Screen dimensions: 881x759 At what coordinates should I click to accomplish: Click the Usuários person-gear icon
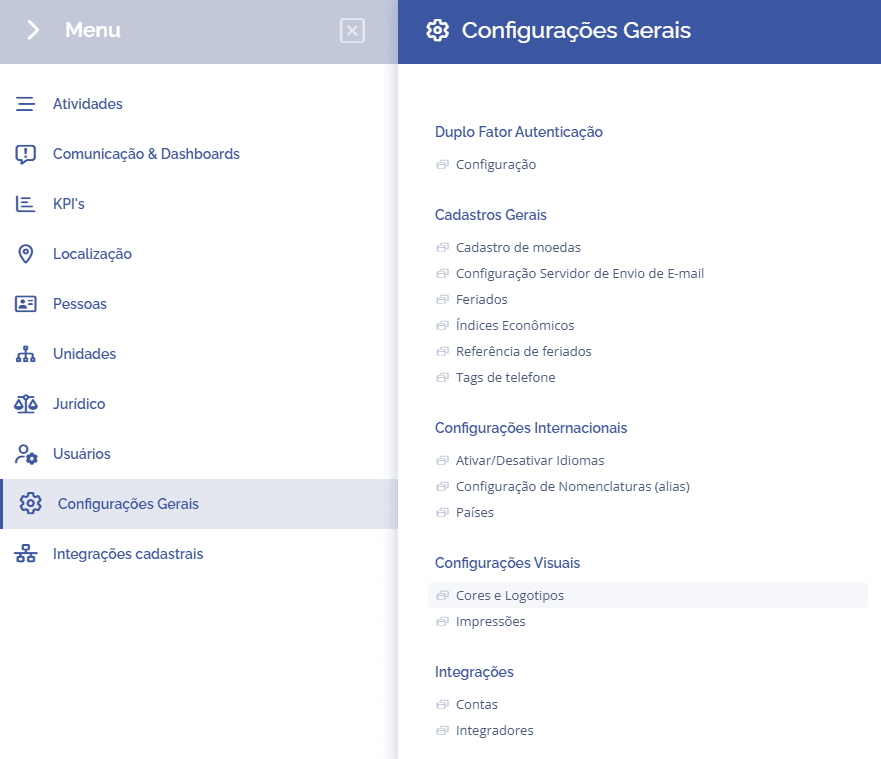click(26, 454)
